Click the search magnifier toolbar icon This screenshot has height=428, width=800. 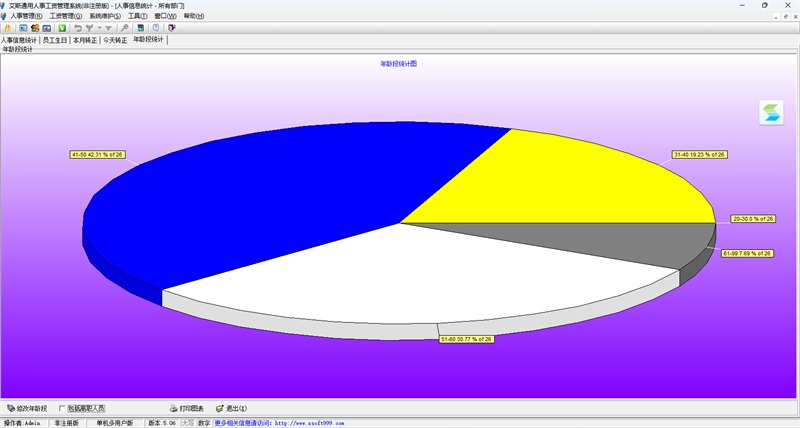pyautogui.click(x=124, y=28)
